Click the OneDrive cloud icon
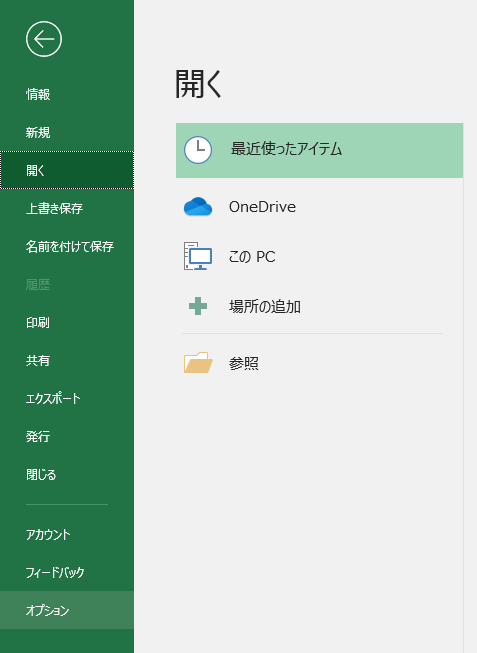 198,207
